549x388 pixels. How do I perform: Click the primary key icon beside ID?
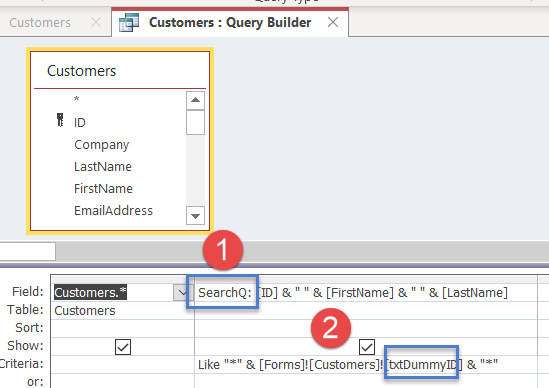pyautogui.click(x=60, y=120)
